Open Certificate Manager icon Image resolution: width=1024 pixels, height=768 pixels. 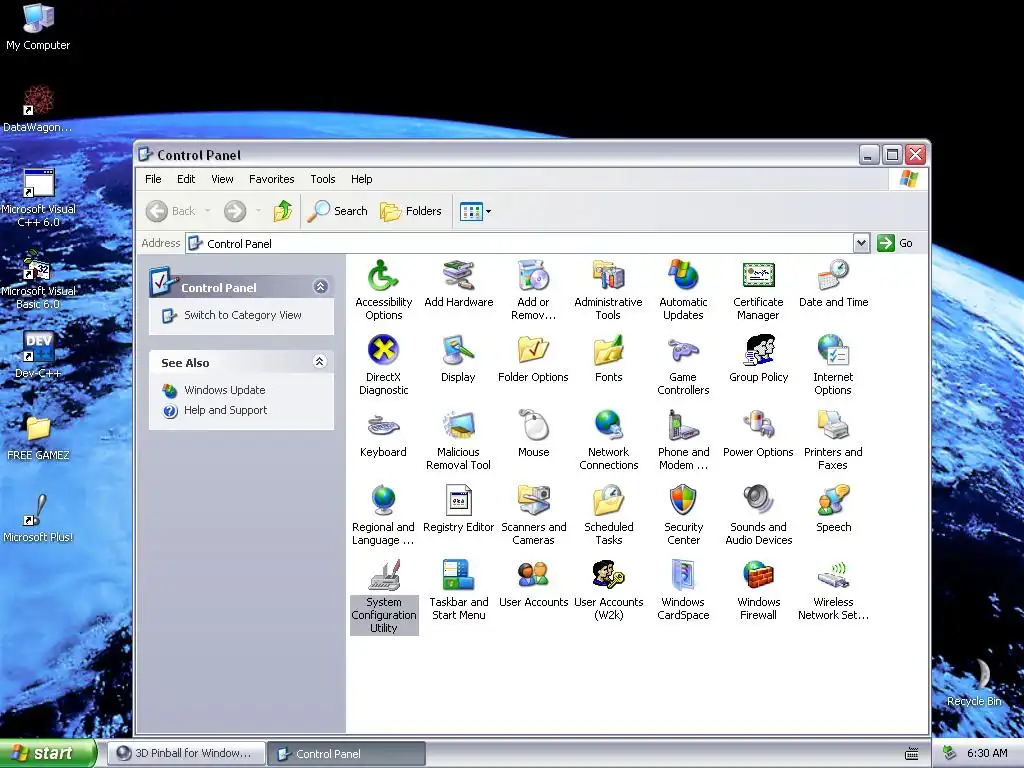[758, 290]
